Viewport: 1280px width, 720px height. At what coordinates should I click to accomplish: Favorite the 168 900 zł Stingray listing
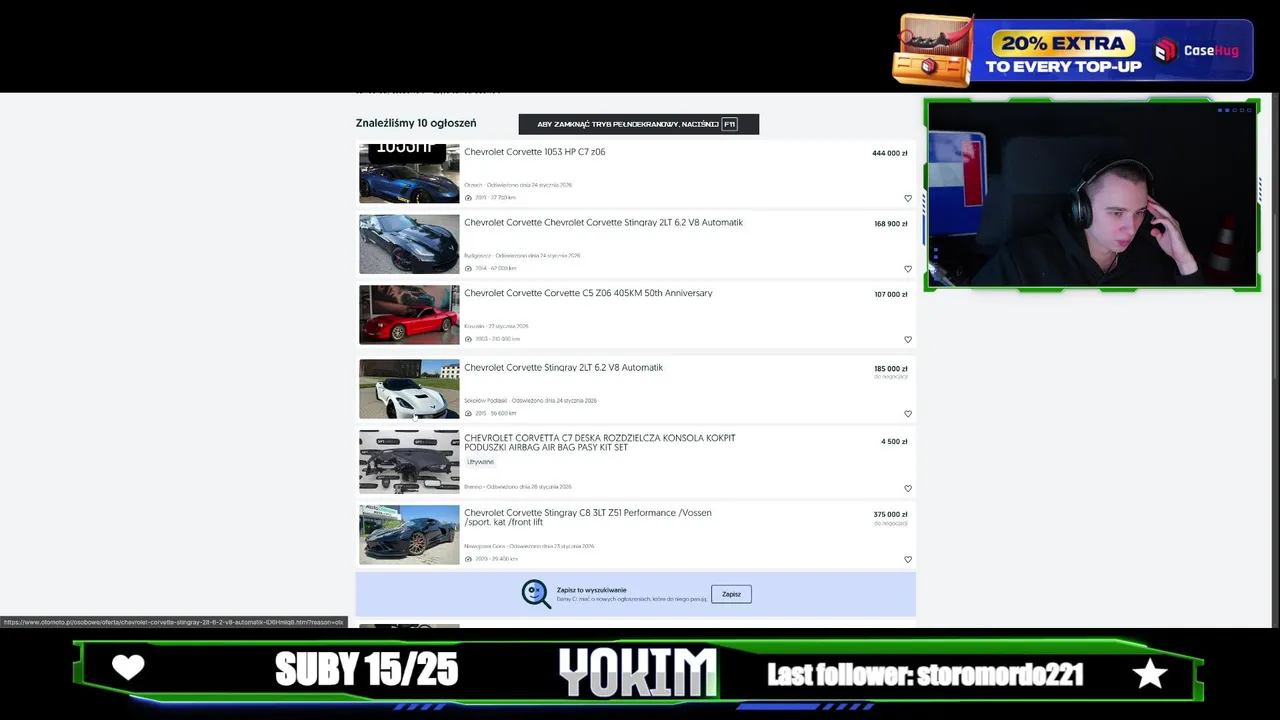coord(908,269)
